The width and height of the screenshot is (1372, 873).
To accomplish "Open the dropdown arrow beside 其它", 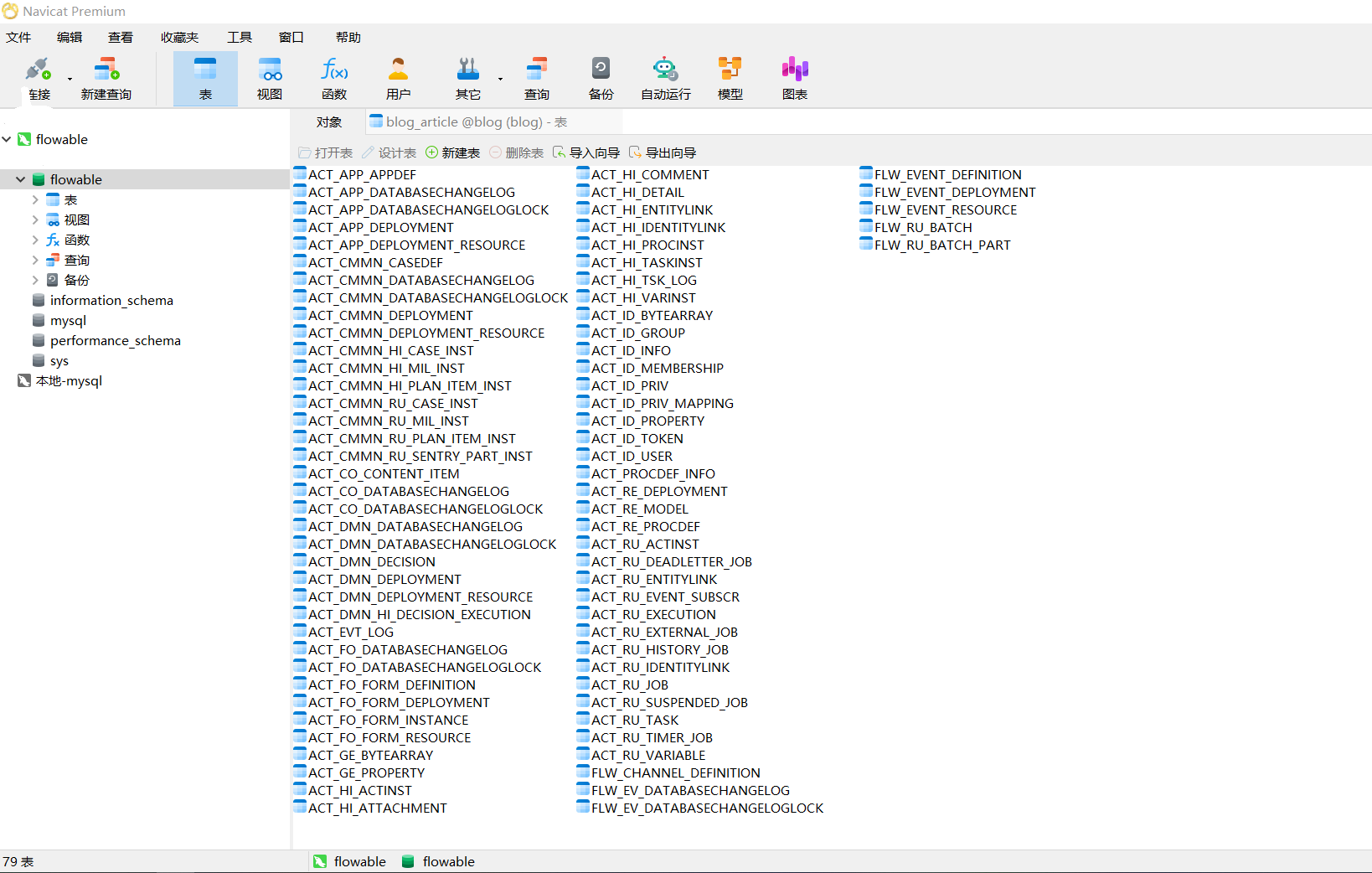I will pos(500,80).
